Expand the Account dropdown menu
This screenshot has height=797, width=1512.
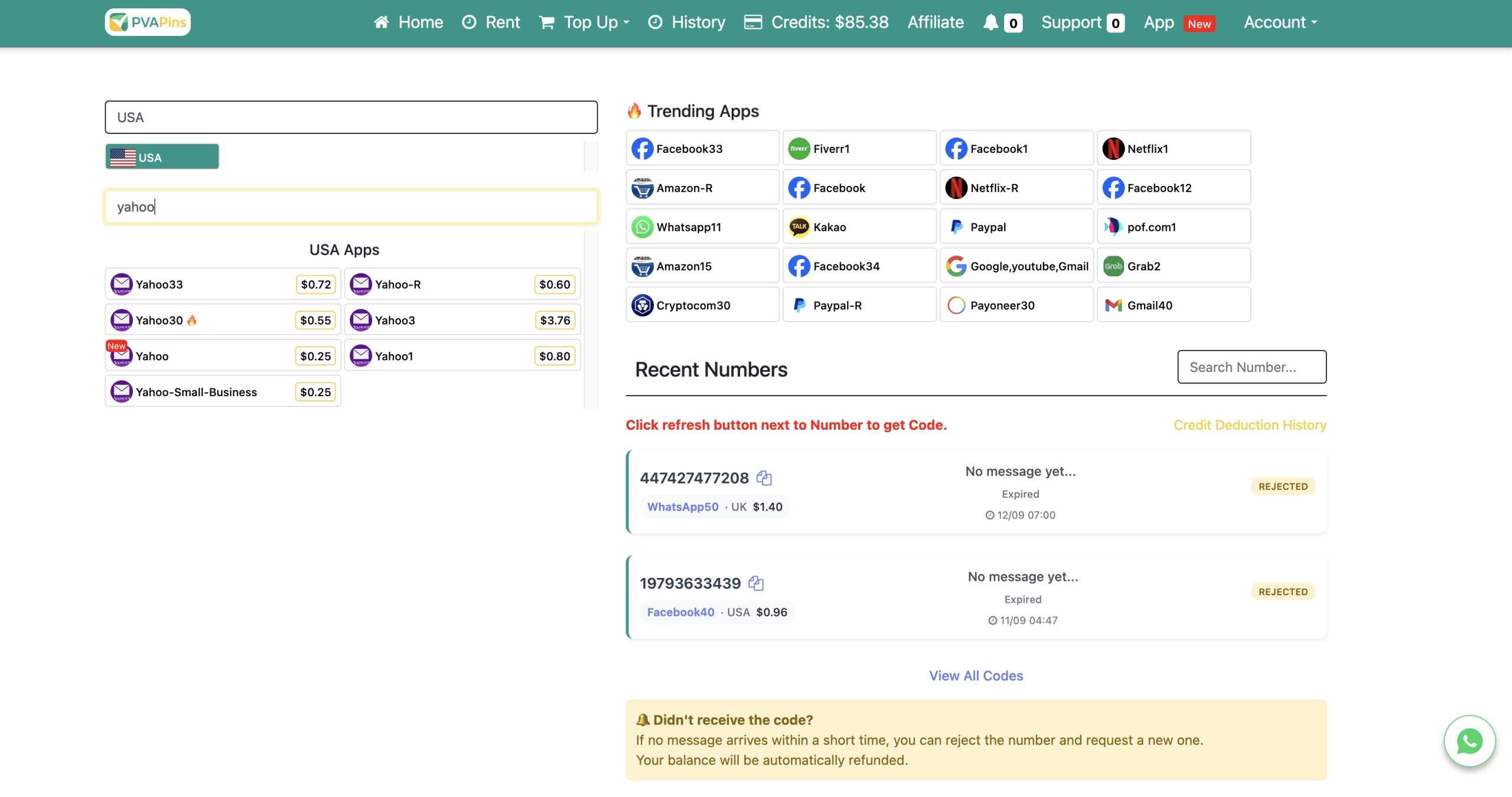pos(1280,22)
